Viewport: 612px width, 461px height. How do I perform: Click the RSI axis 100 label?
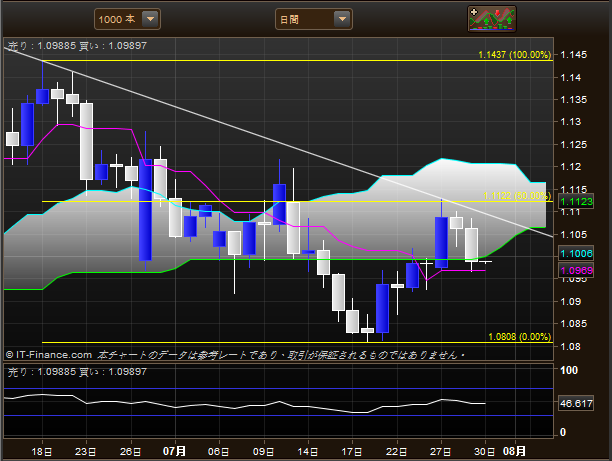click(x=569, y=370)
